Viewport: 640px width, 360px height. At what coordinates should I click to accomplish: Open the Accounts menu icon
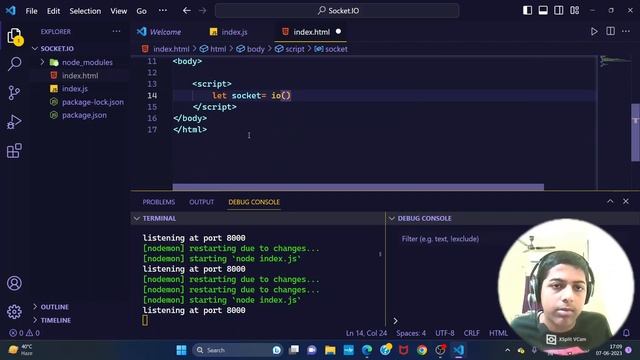pyautogui.click(x=14, y=283)
